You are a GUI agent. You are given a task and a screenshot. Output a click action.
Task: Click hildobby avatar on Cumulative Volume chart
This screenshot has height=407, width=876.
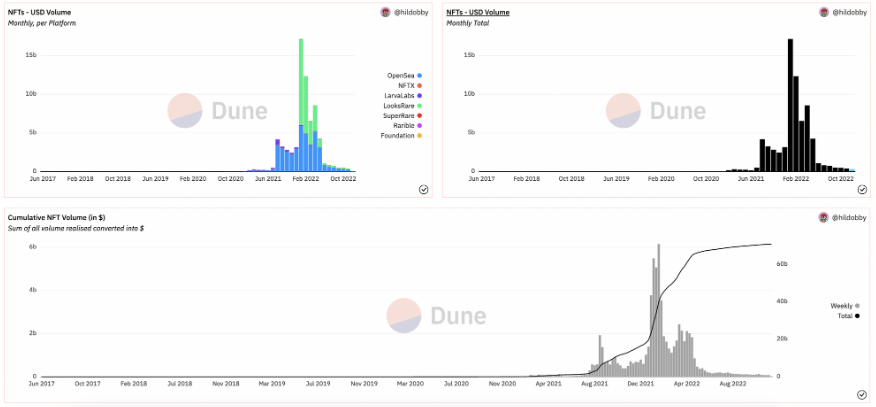[x=824, y=217]
